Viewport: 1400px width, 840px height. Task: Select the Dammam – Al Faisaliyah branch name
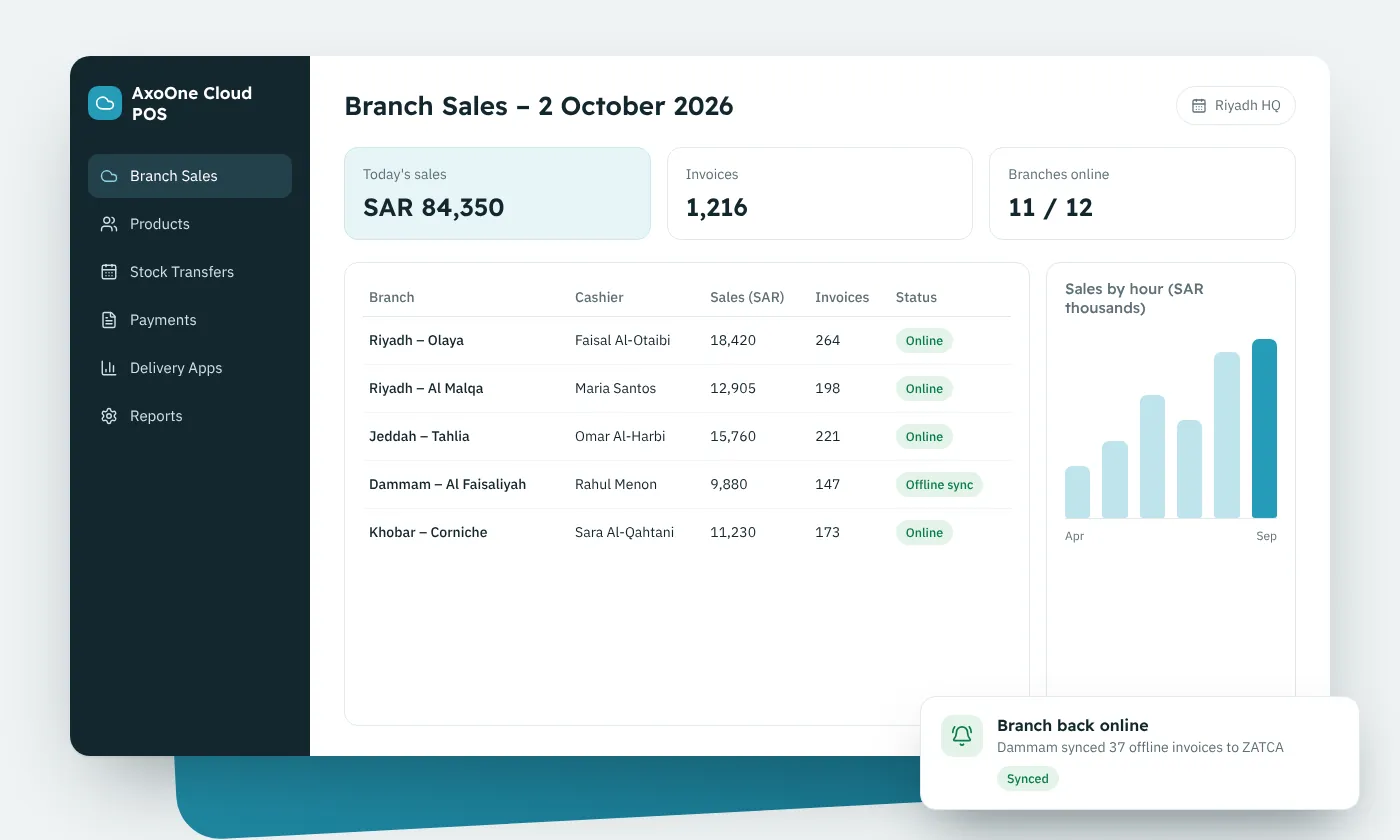pos(447,484)
